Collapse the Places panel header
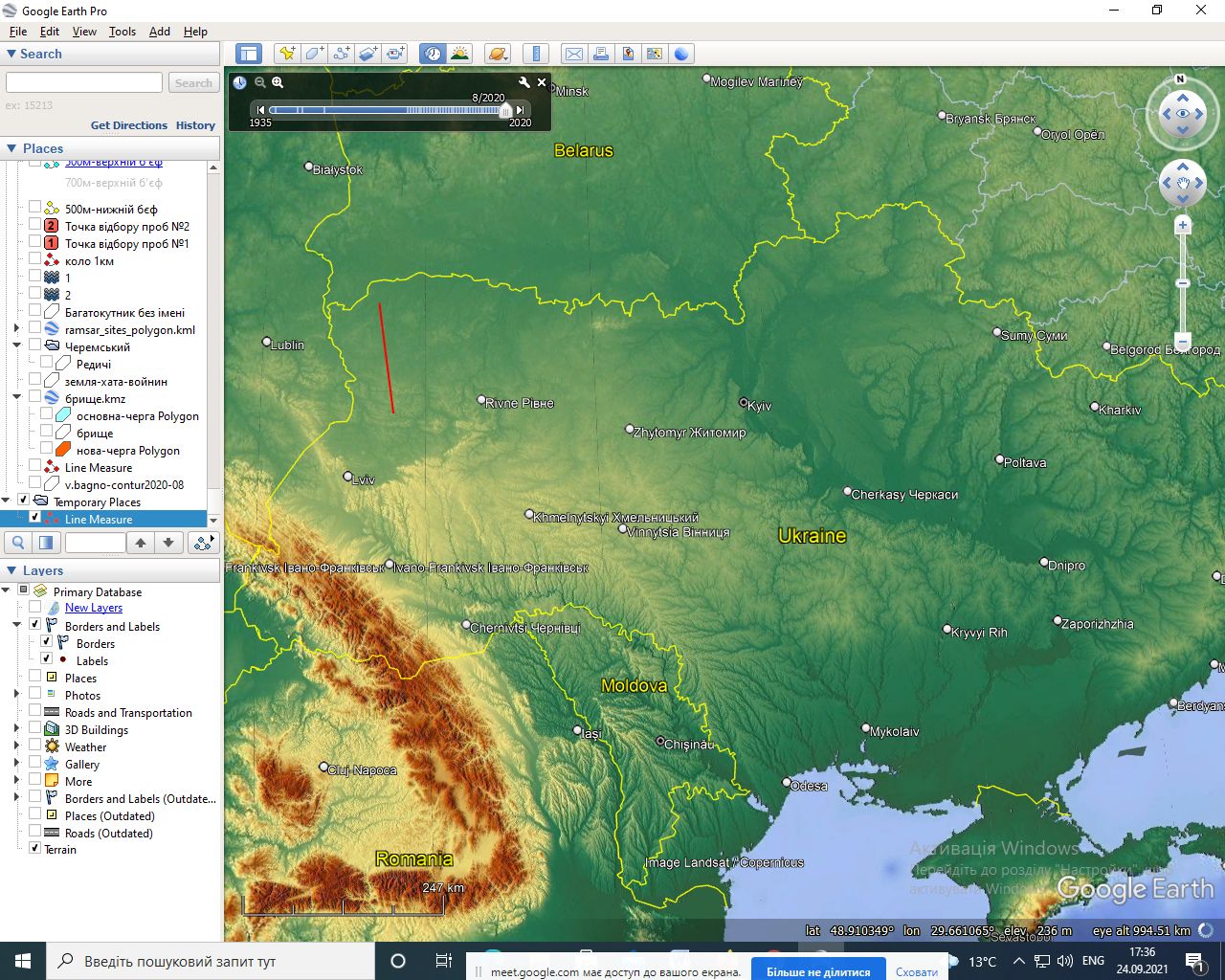 (x=12, y=148)
